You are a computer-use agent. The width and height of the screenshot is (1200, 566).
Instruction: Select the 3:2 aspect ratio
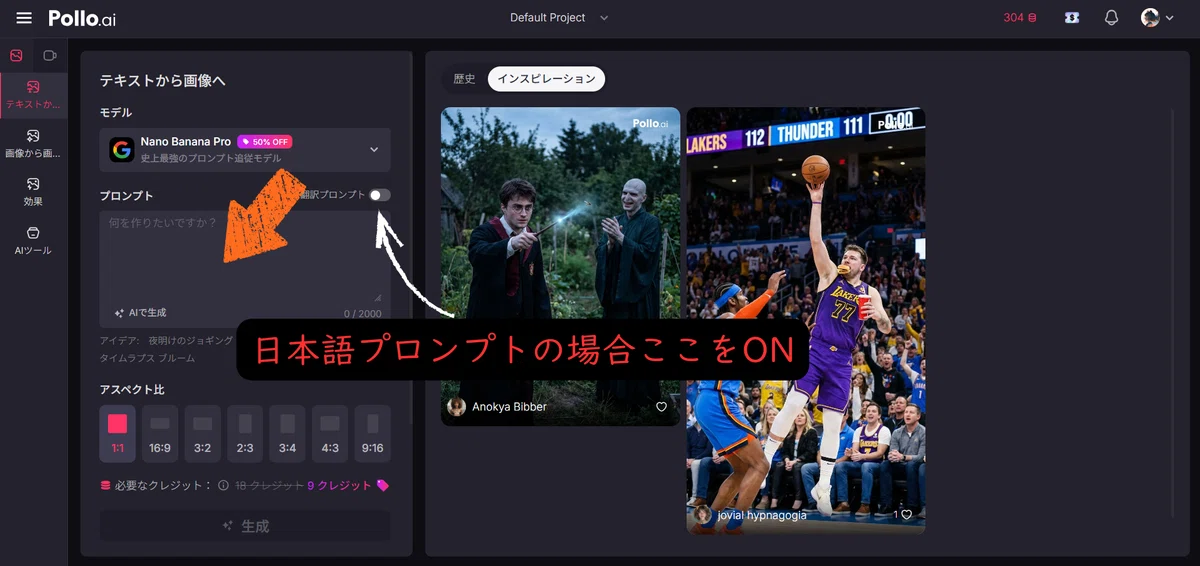pyautogui.click(x=202, y=433)
